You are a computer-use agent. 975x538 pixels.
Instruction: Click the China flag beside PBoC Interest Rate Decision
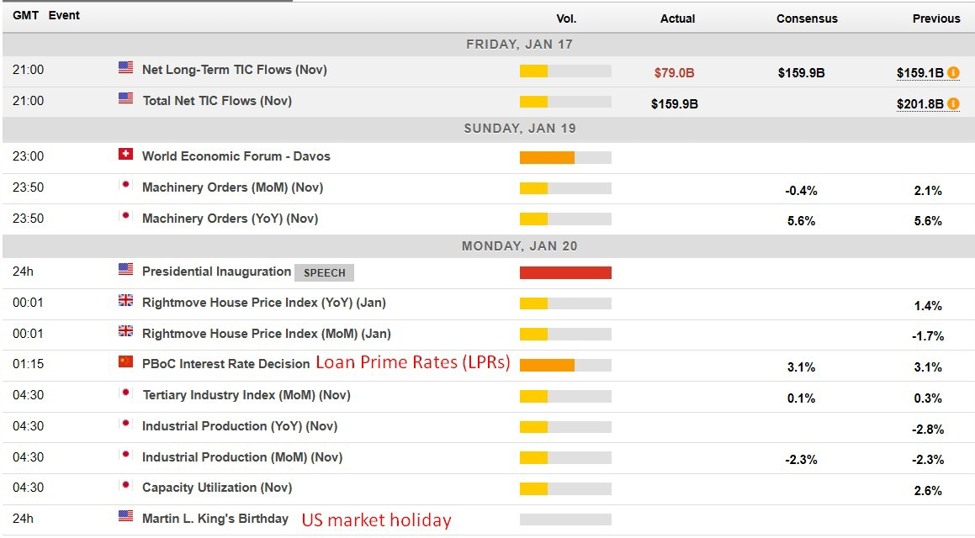coord(125,362)
